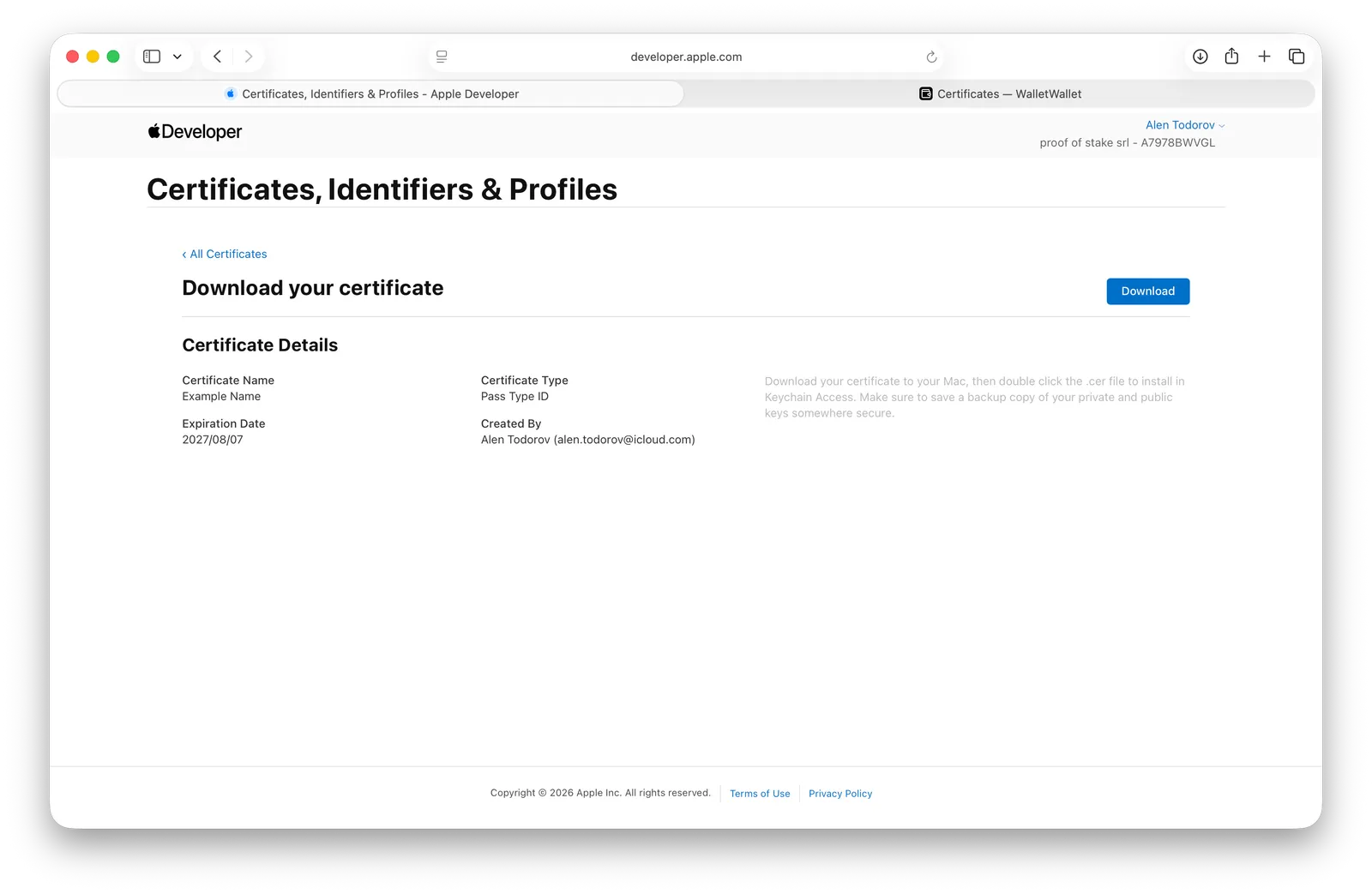
Task: Click the yellow minimize window button
Action: pyautogui.click(x=93, y=57)
